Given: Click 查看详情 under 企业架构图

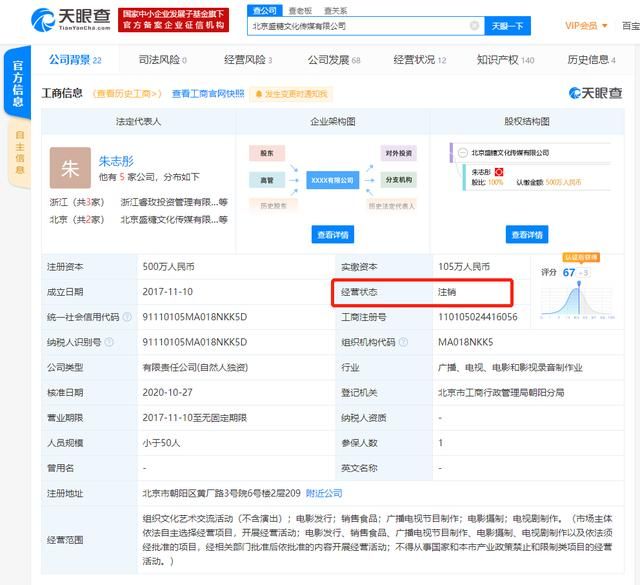Looking at the screenshot, I should coord(333,234).
